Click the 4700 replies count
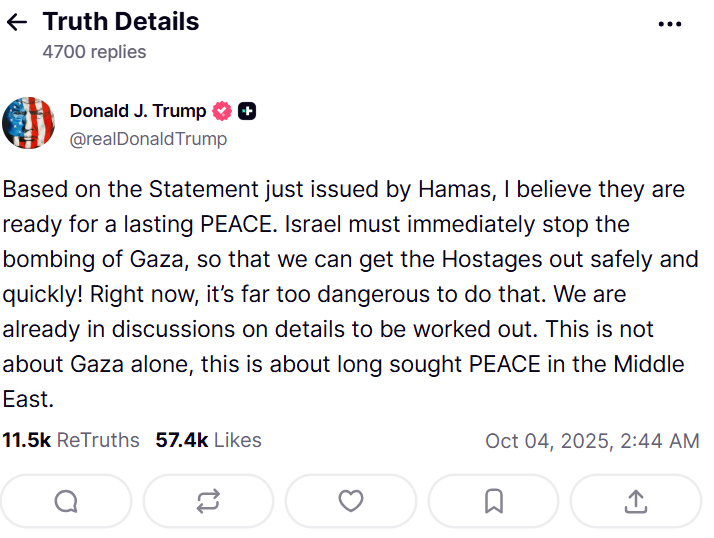Viewport: 714px width, 538px height. click(94, 52)
